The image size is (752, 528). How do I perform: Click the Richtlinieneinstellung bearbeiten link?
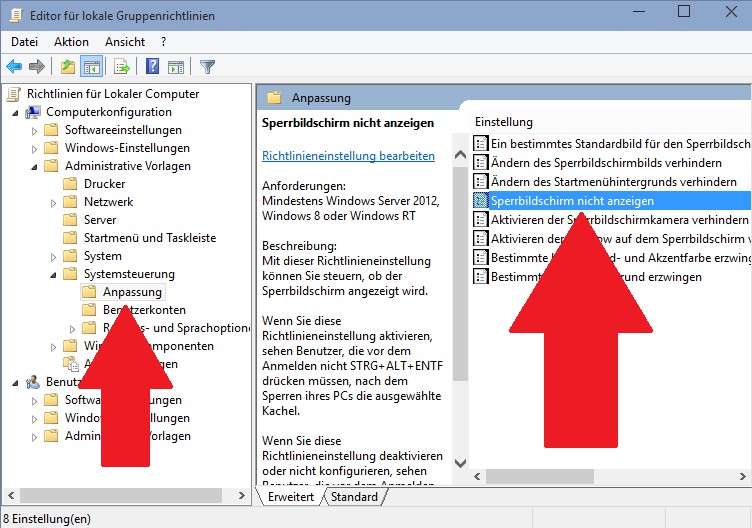tap(348, 156)
